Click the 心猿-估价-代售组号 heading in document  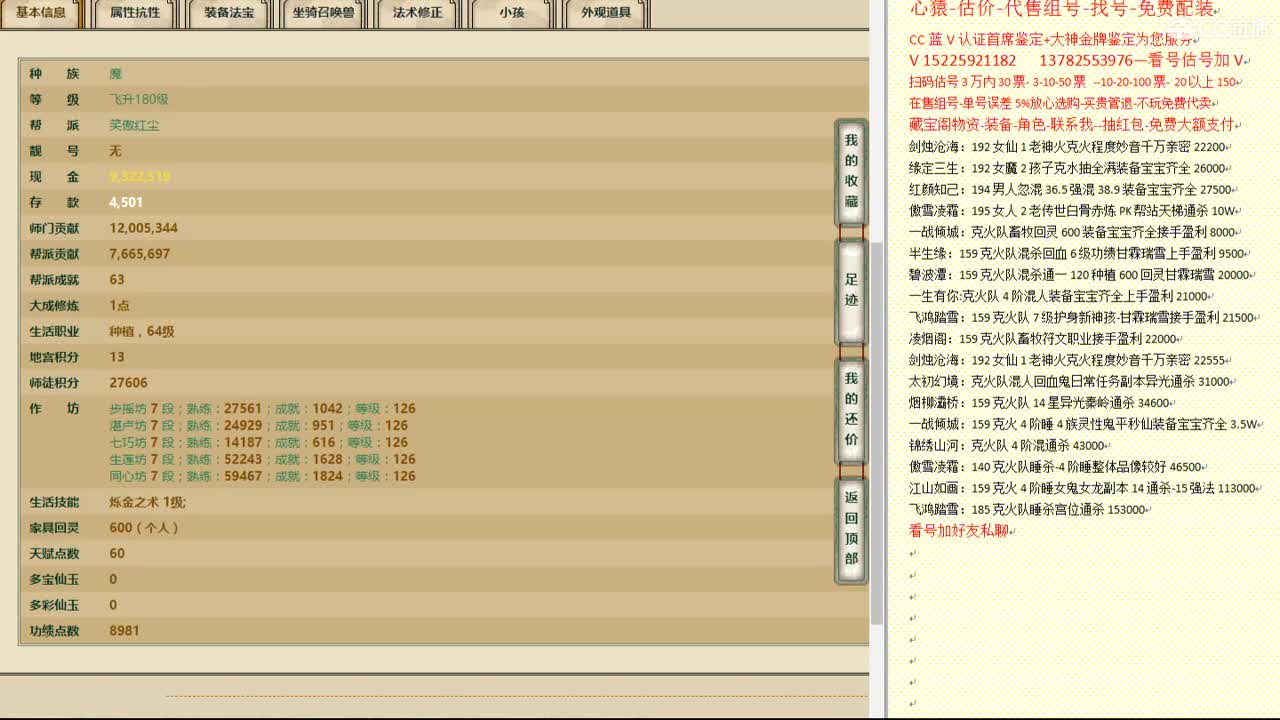click(x=1062, y=9)
